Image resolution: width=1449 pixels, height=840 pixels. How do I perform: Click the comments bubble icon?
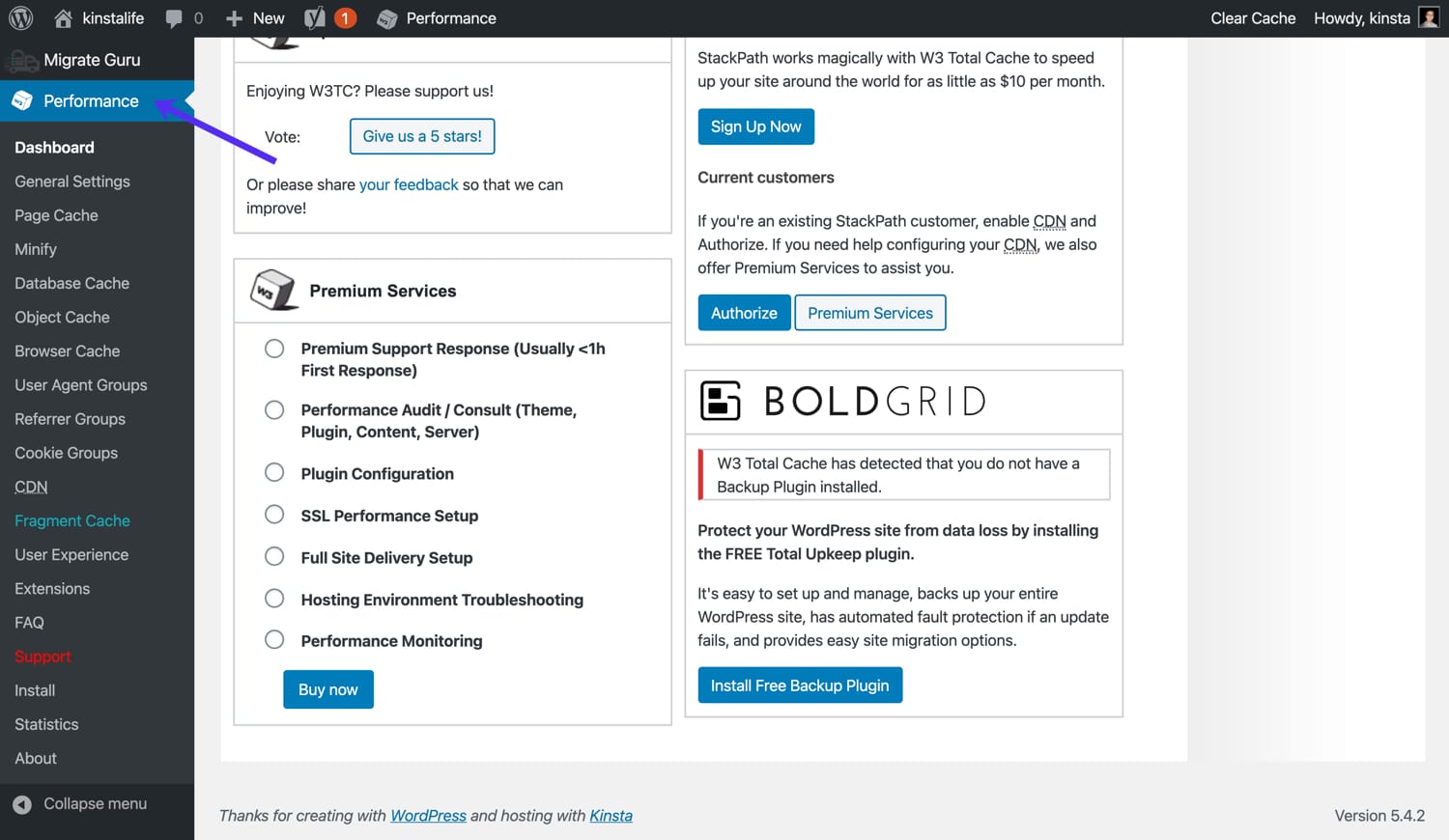click(x=174, y=18)
